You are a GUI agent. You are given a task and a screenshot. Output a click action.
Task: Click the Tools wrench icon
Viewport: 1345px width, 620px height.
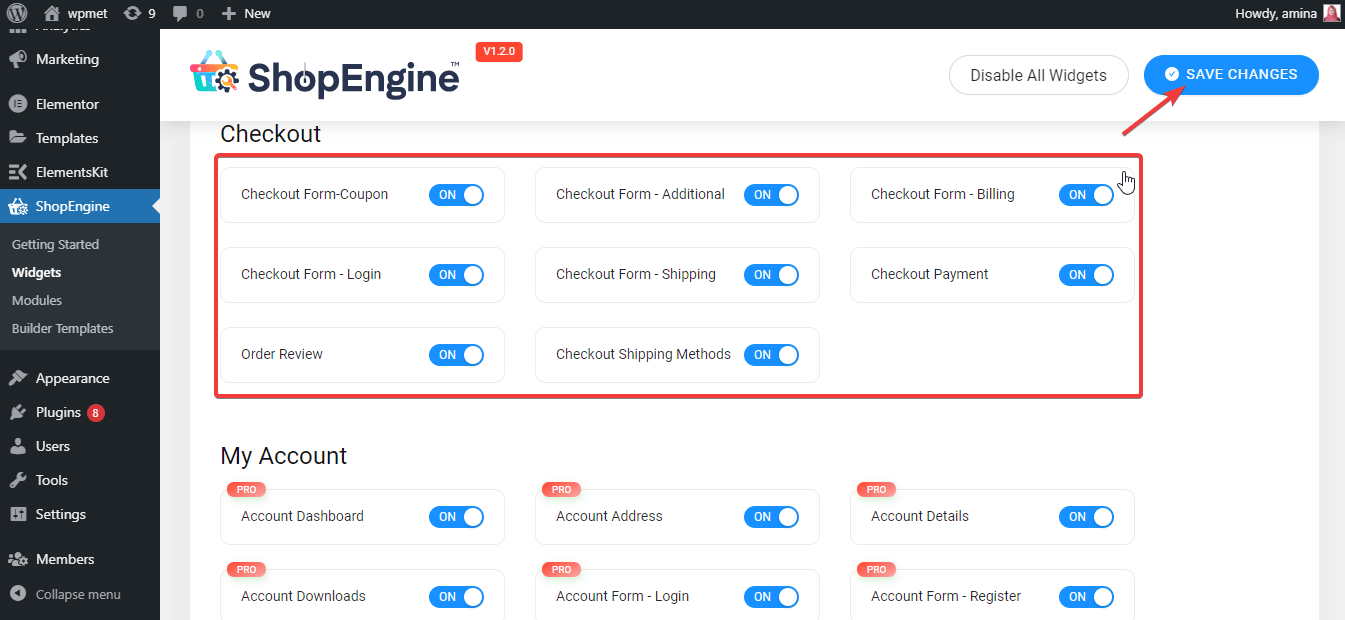point(18,480)
